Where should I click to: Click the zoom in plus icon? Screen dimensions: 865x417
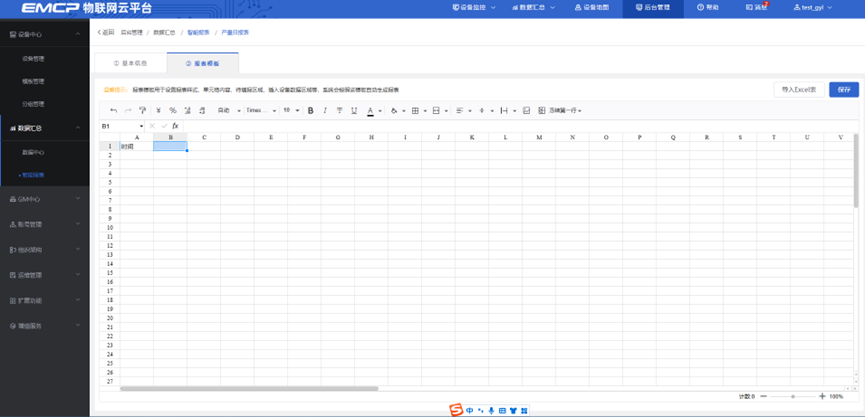pos(822,396)
